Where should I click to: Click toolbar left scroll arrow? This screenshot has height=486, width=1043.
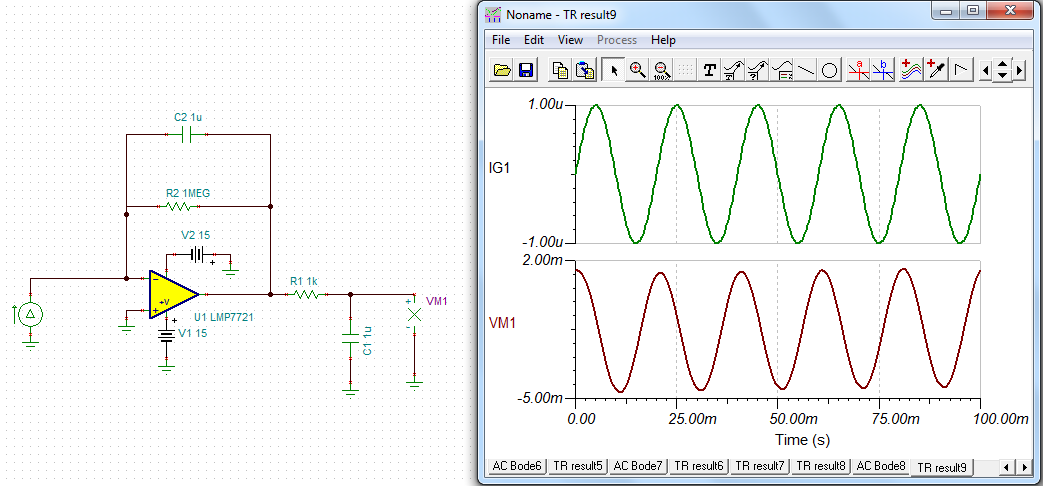(986, 70)
